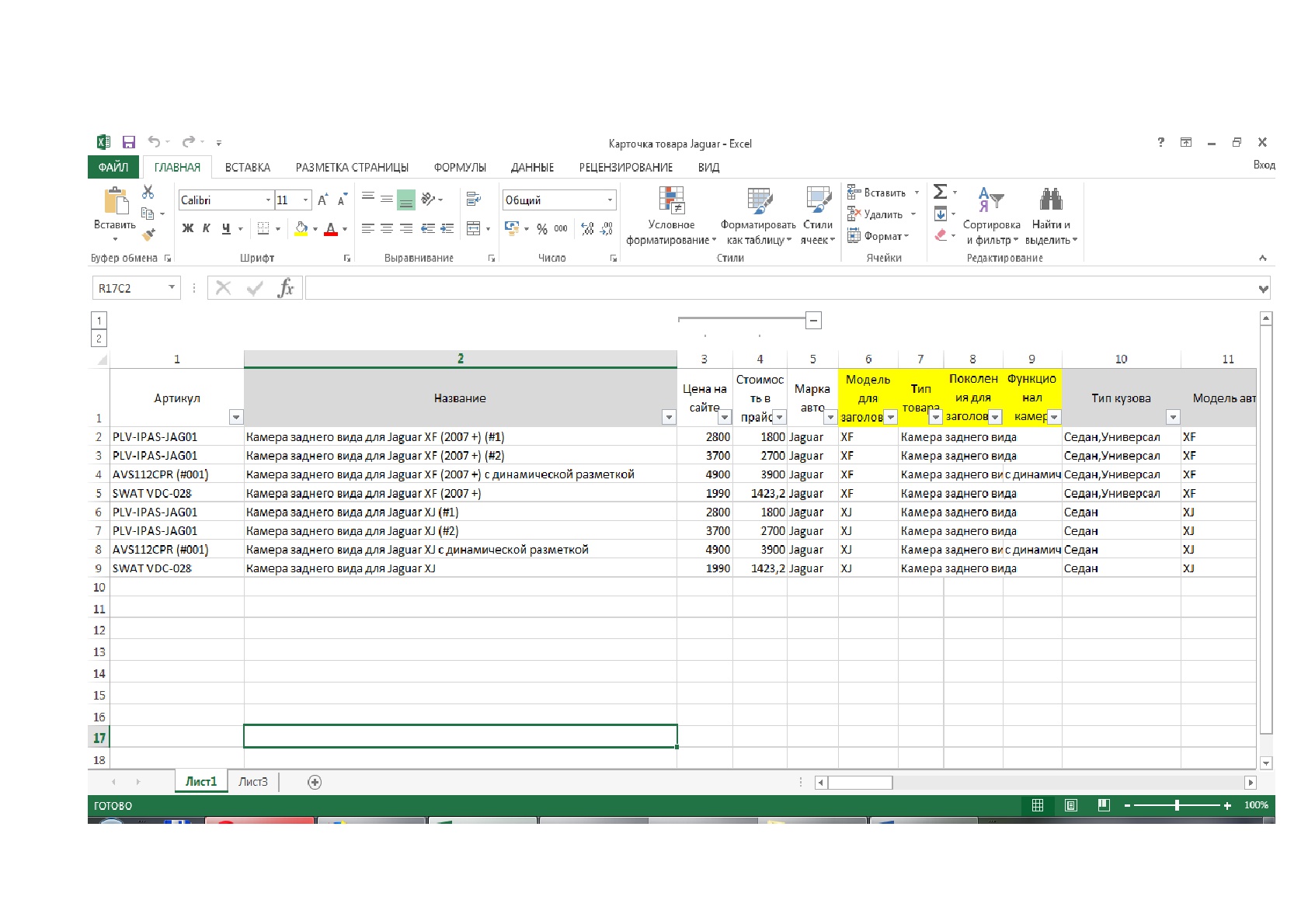1308x924 pixels.
Task: Click the Save icon in quick access toolbar
Action: coord(129,142)
